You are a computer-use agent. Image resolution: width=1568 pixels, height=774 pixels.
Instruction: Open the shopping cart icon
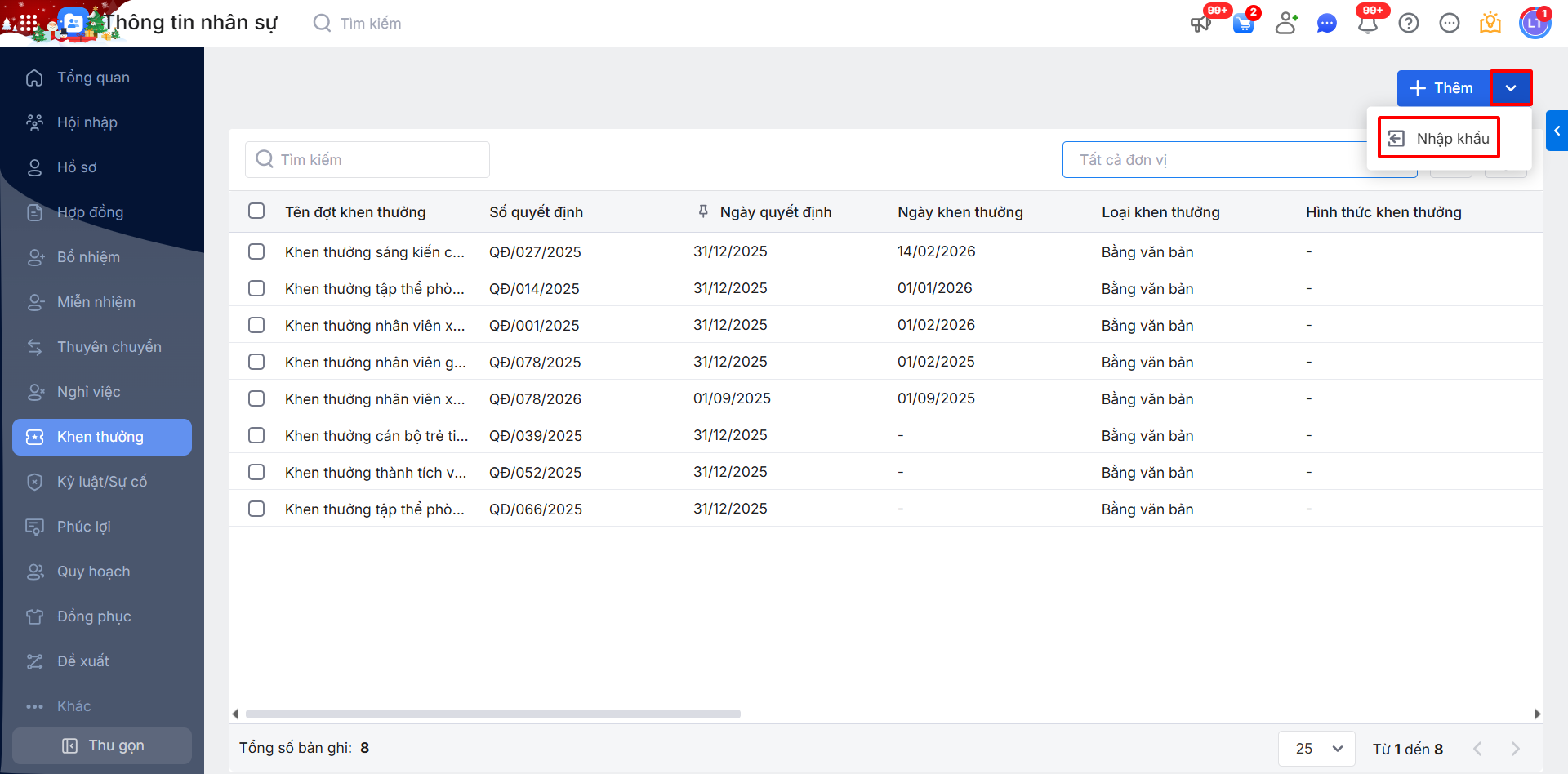1243,24
